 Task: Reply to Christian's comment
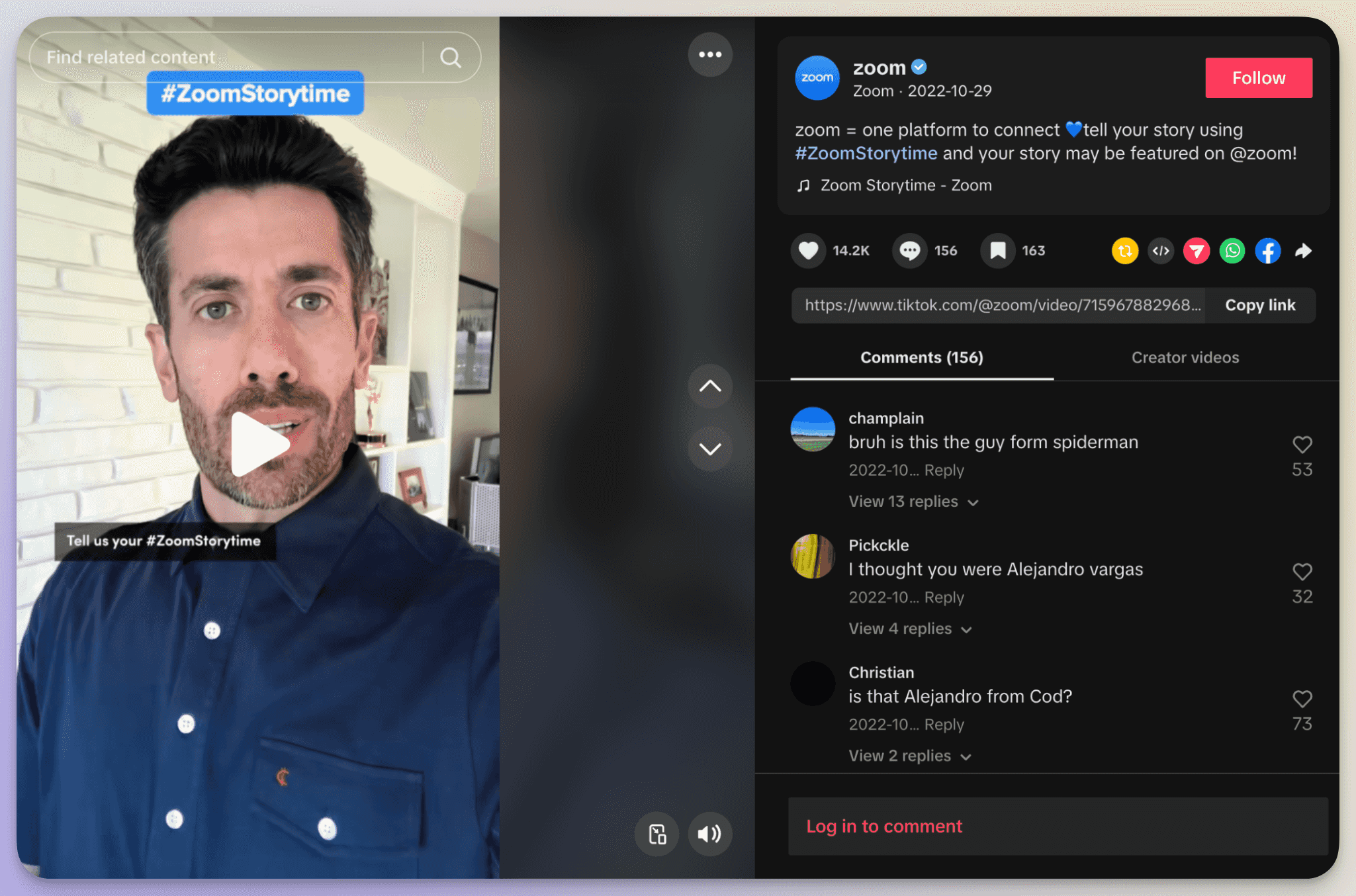pyautogui.click(x=944, y=725)
